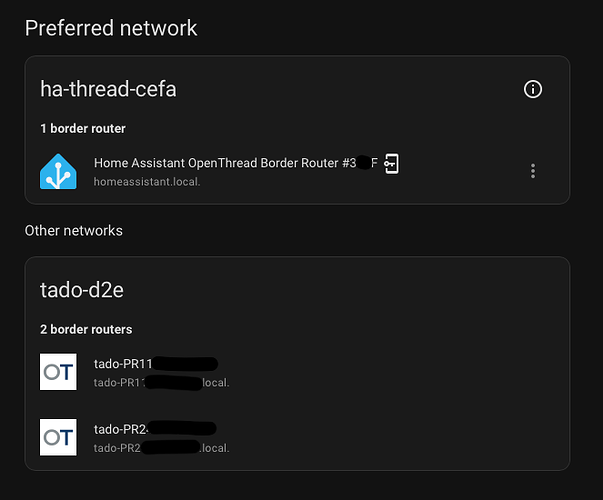The height and width of the screenshot is (500, 603).
Task: Click the "2 border routers" label
Action: pyautogui.click(x=86, y=329)
